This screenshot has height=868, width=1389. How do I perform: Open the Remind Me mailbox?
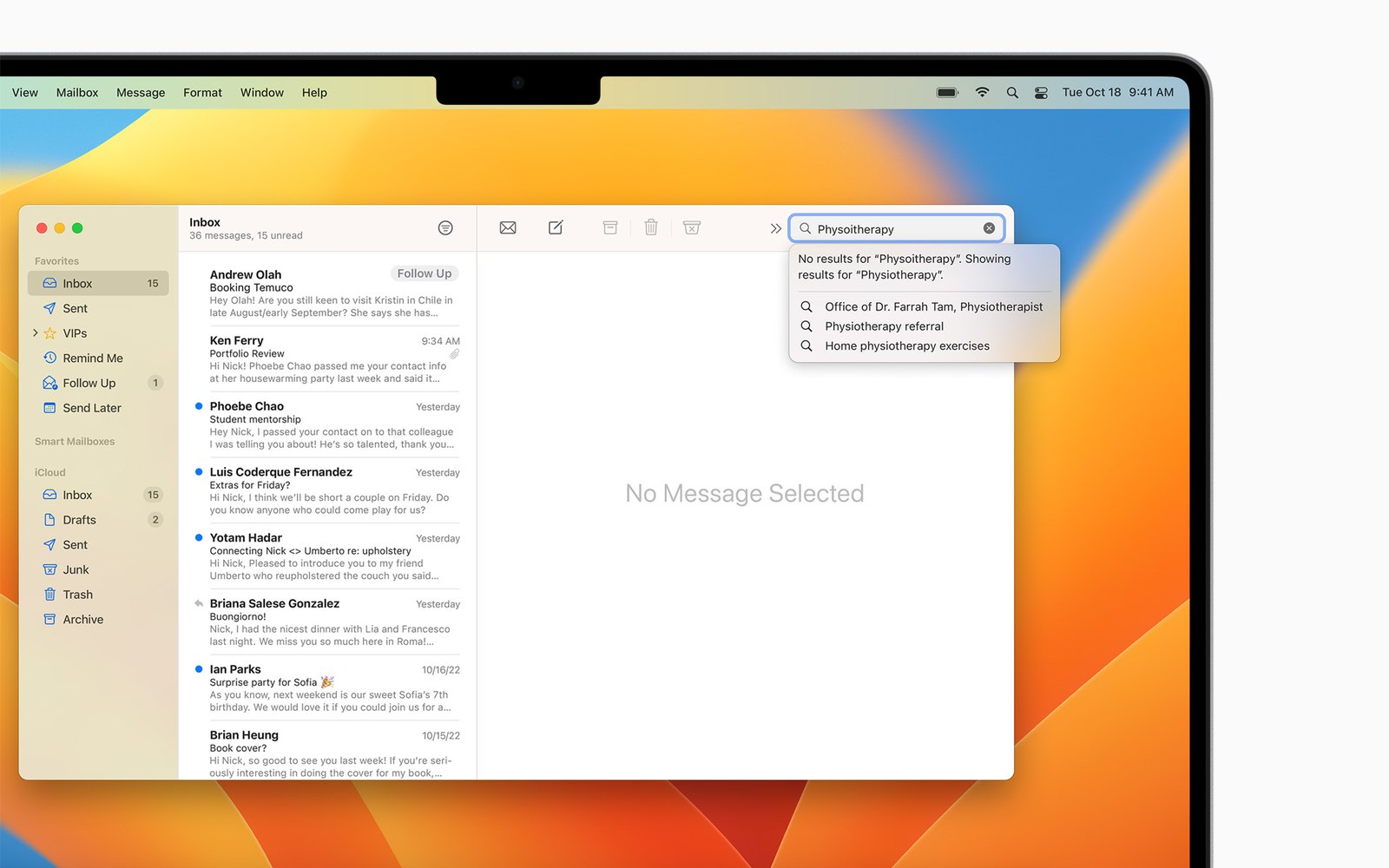tap(98, 358)
